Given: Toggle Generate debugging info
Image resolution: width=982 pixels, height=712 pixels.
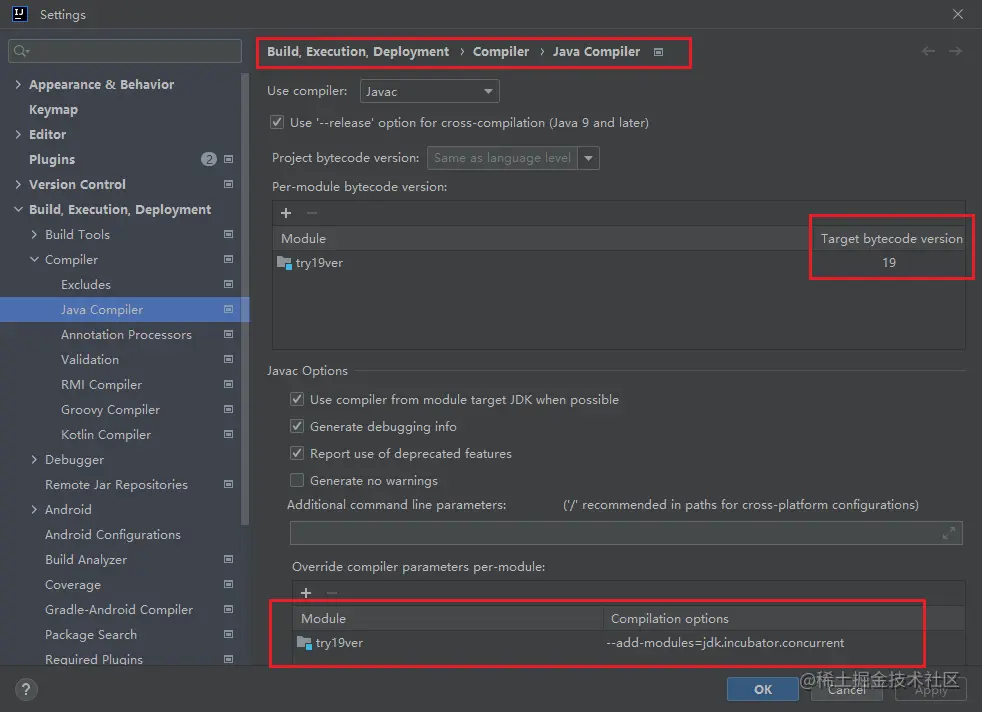Looking at the screenshot, I should click(297, 426).
